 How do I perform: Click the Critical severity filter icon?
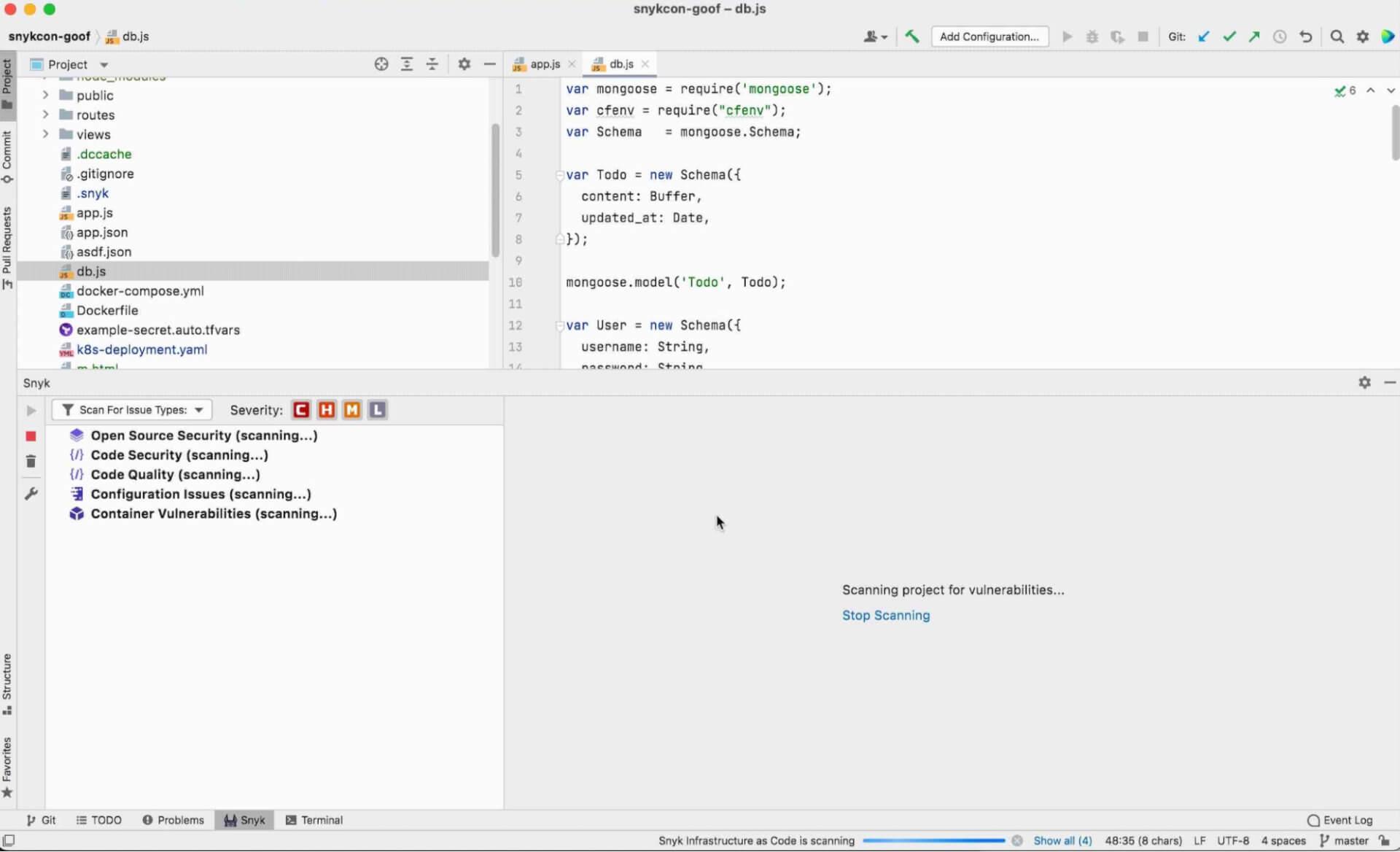pos(301,409)
